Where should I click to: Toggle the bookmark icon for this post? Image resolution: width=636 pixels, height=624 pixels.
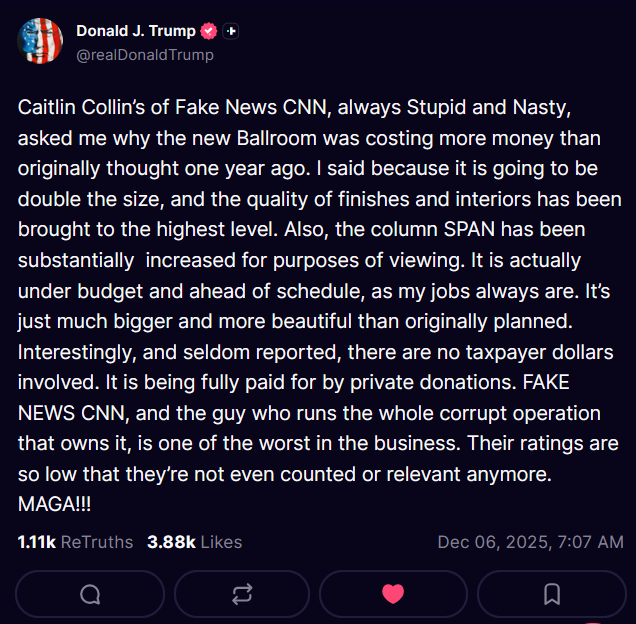tap(551, 594)
